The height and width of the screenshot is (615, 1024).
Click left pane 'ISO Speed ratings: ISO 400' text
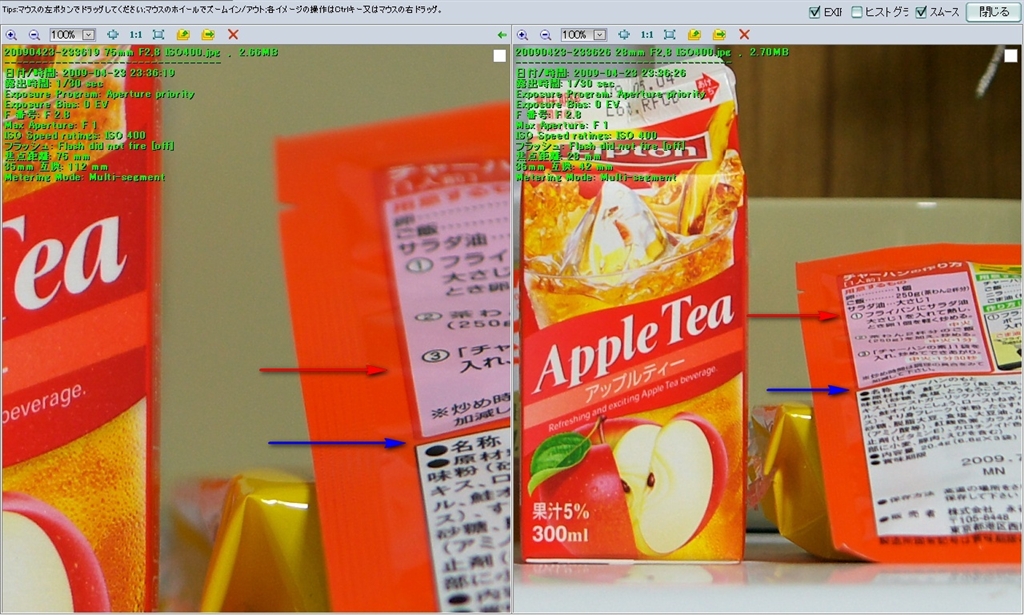click(75, 136)
